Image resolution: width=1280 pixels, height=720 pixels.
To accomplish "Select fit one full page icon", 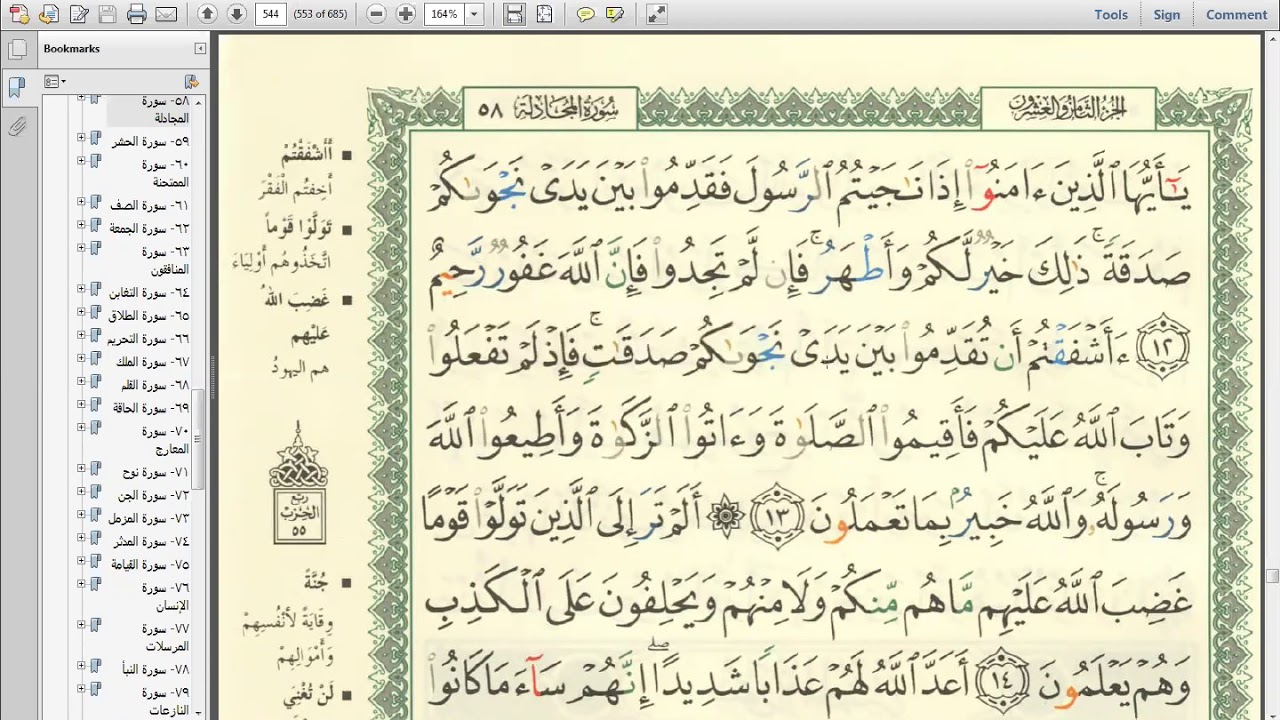I will coord(544,14).
